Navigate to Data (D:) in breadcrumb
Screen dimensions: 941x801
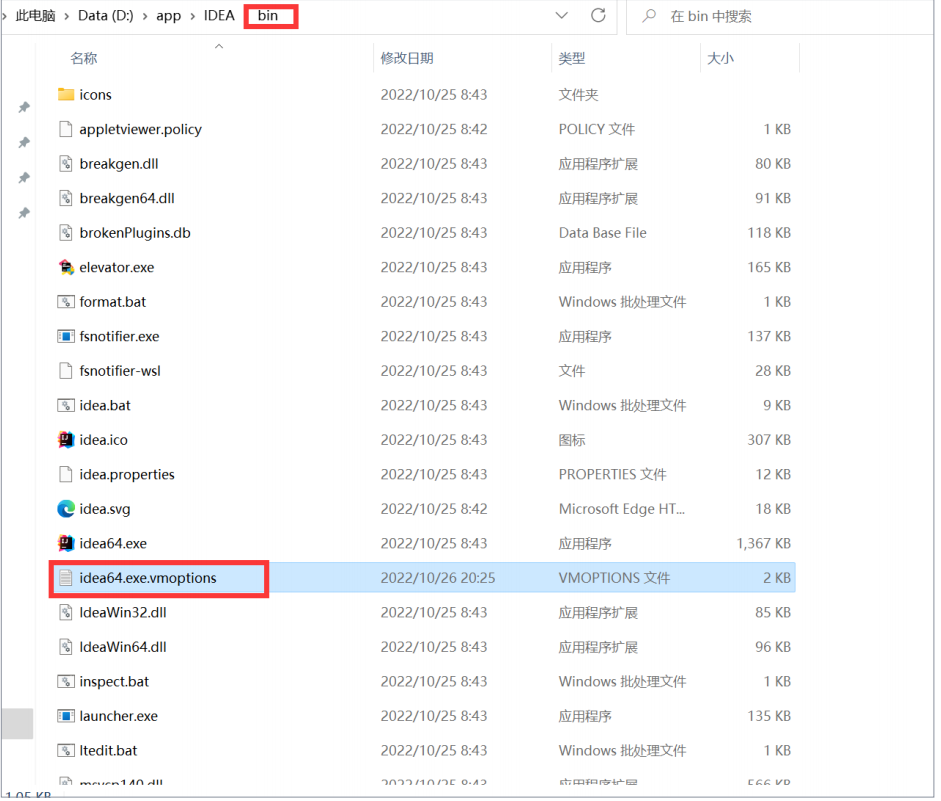pos(106,16)
